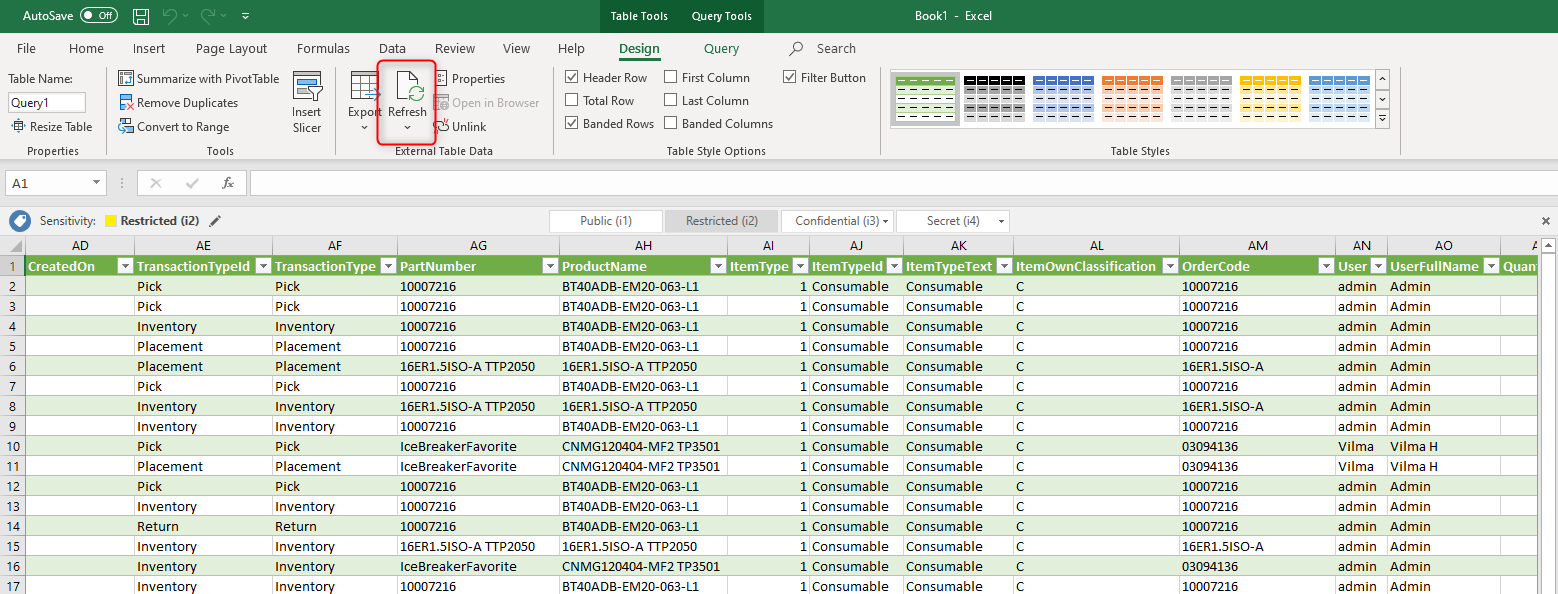Select the Restricted (i2) sensitivity button

[721, 221]
